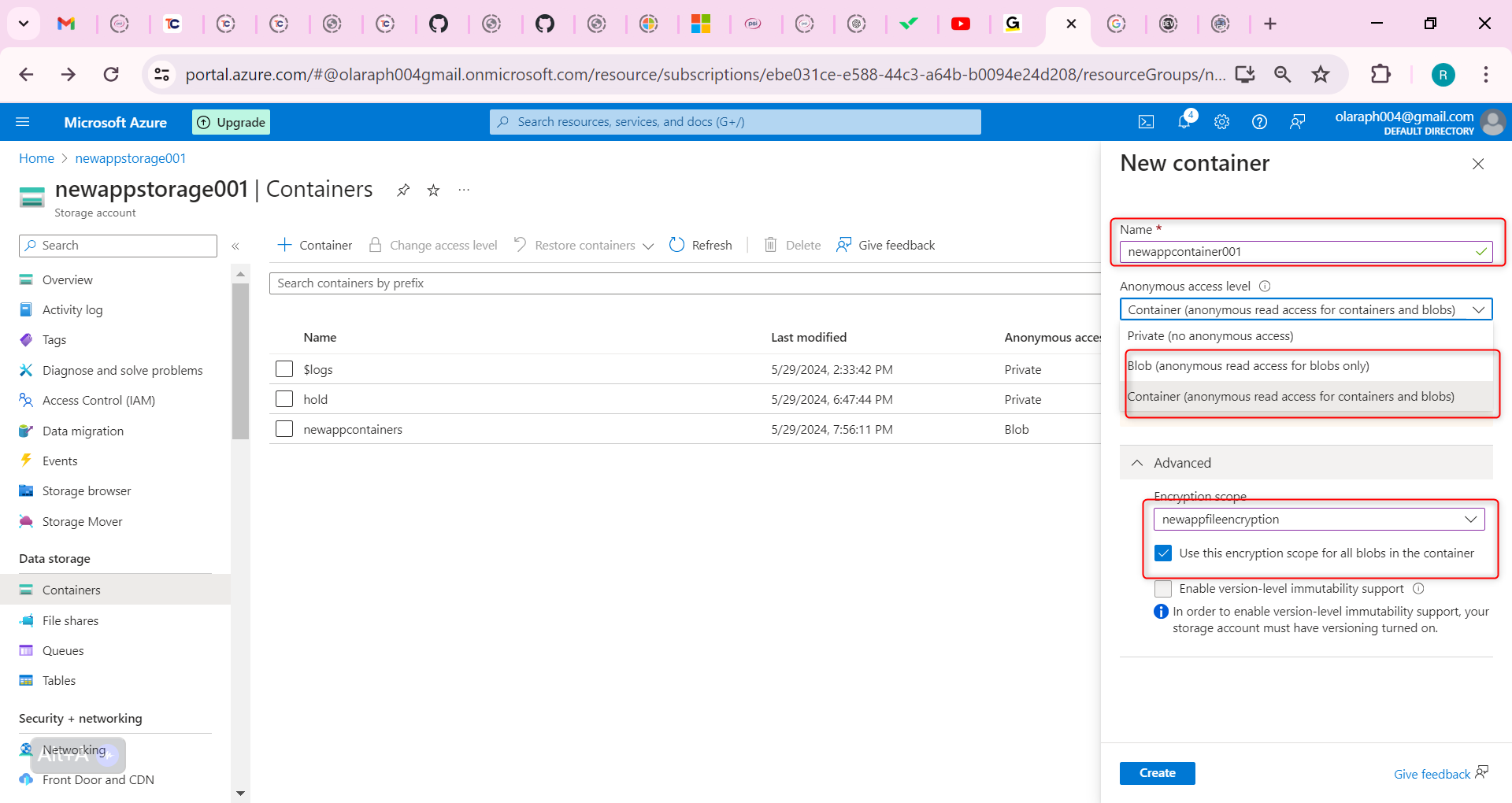The image size is (1512, 803).
Task: Collapse the left sidebar menu
Action: (x=235, y=246)
